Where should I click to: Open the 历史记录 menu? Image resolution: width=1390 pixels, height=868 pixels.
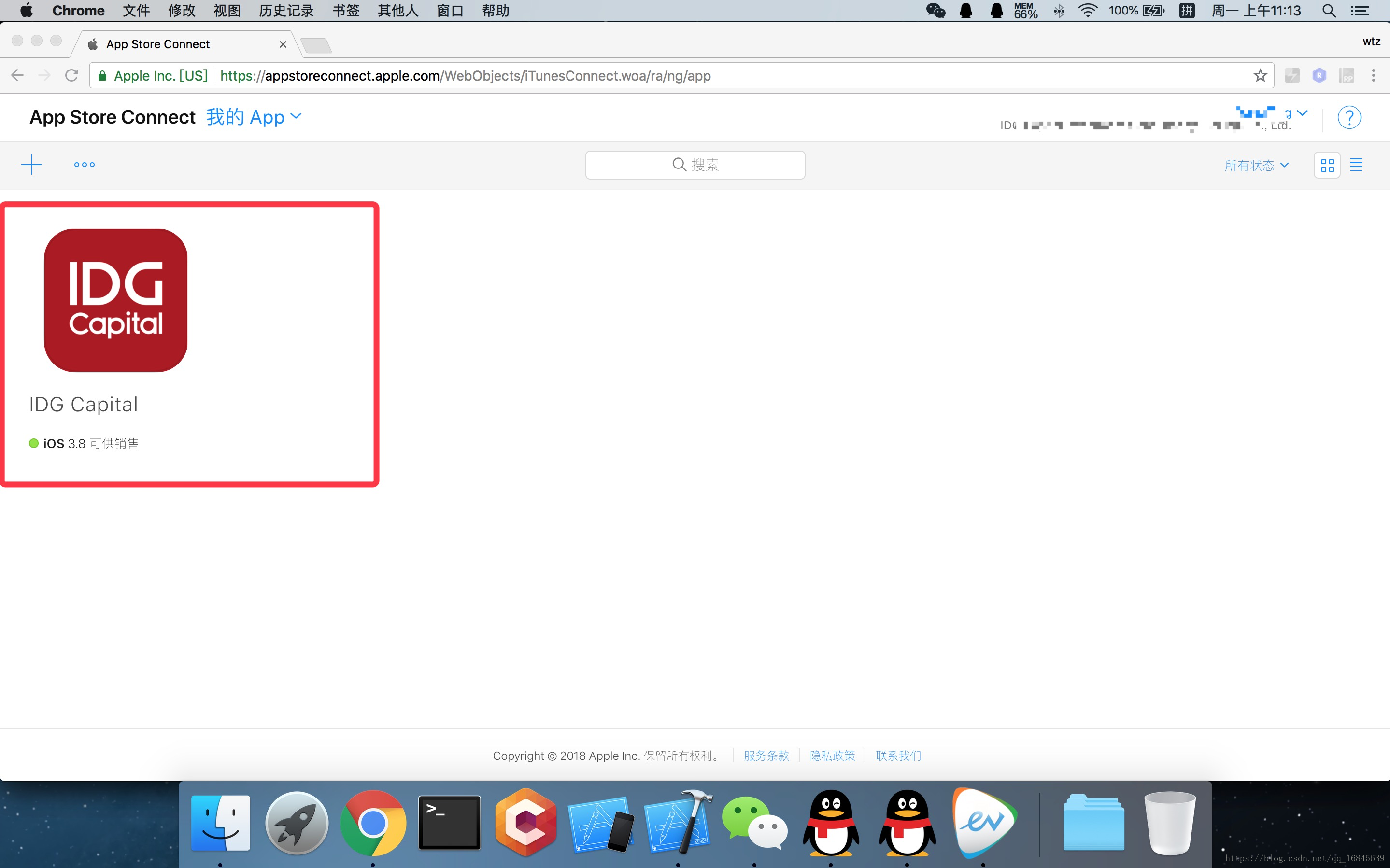pos(286,10)
